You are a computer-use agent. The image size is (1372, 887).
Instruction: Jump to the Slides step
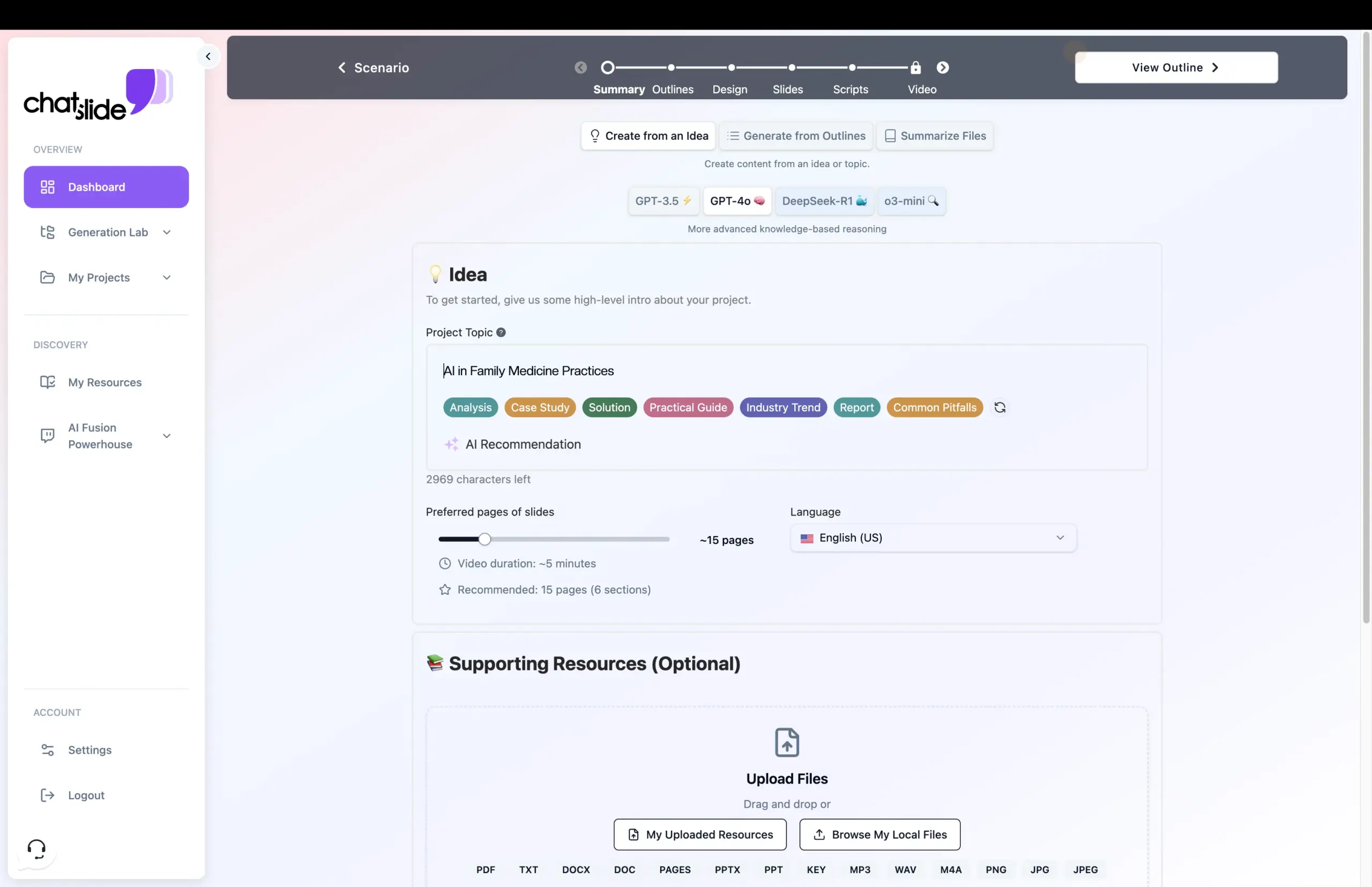pyautogui.click(x=792, y=68)
